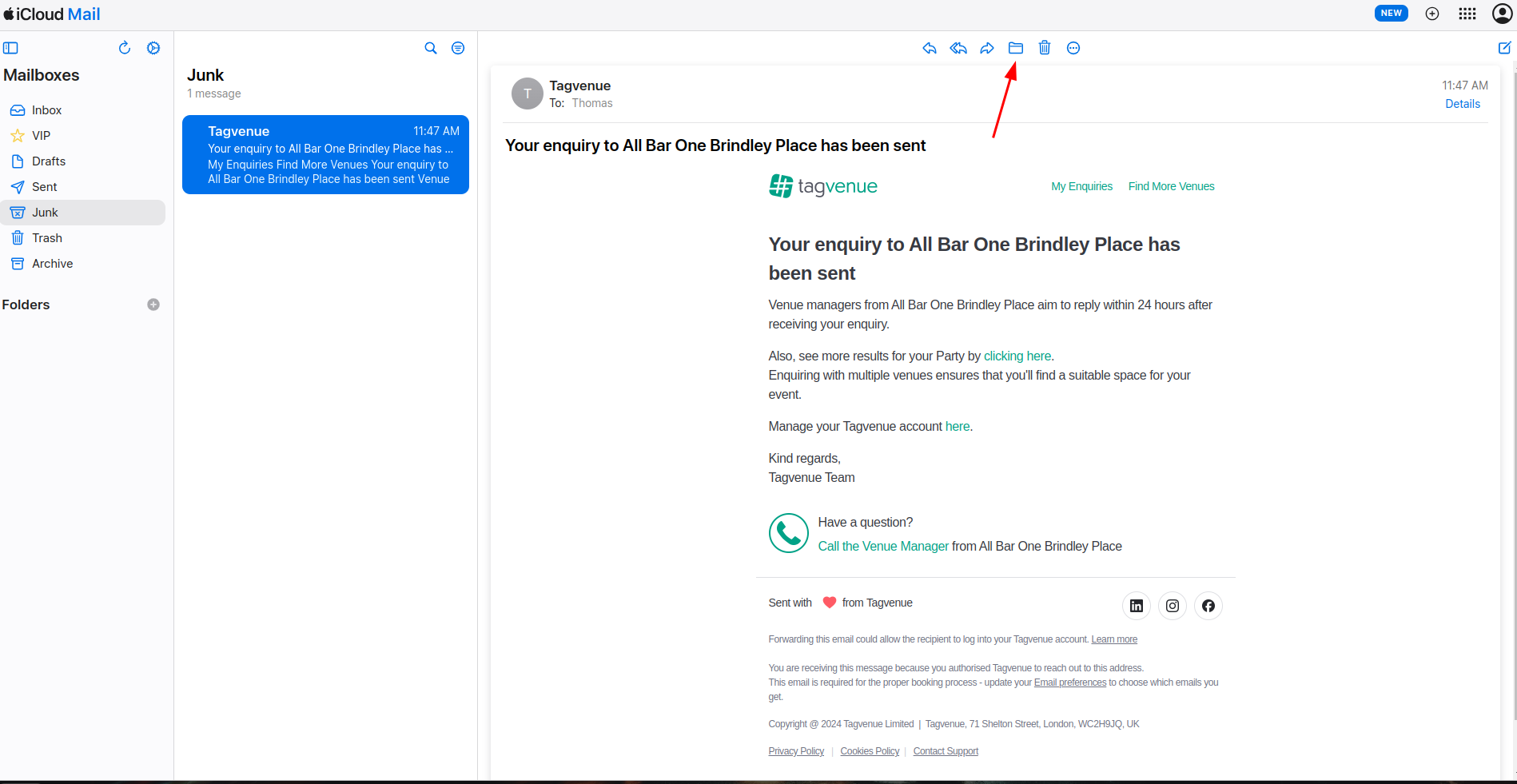
Task: Click the NEW badge in header
Action: click(1392, 14)
